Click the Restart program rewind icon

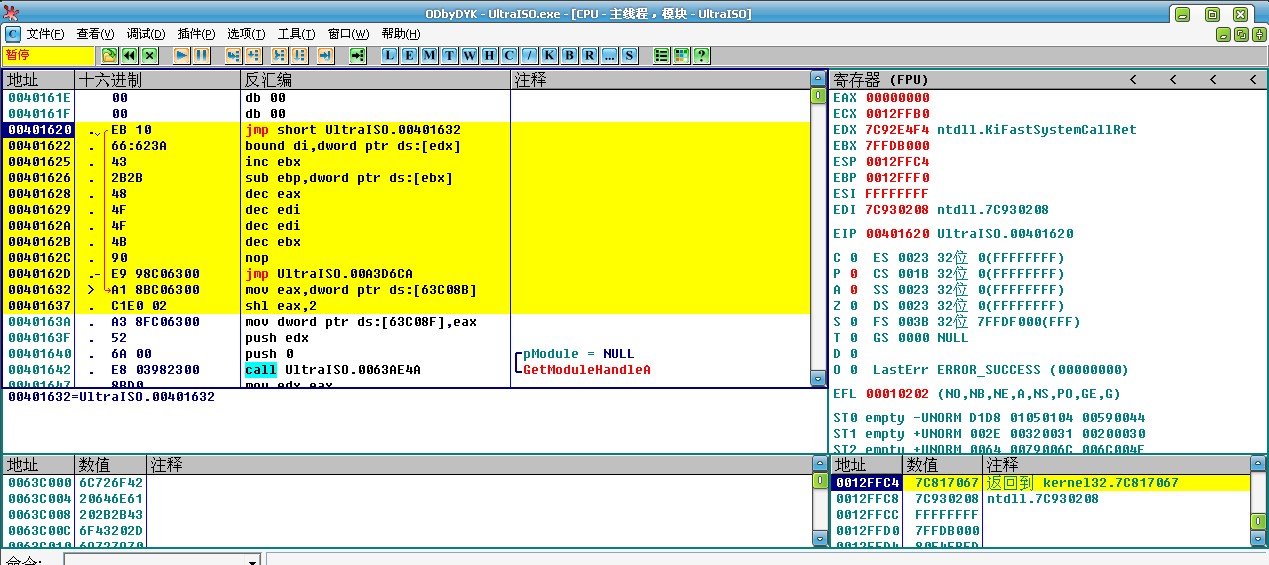(x=129, y=55)
